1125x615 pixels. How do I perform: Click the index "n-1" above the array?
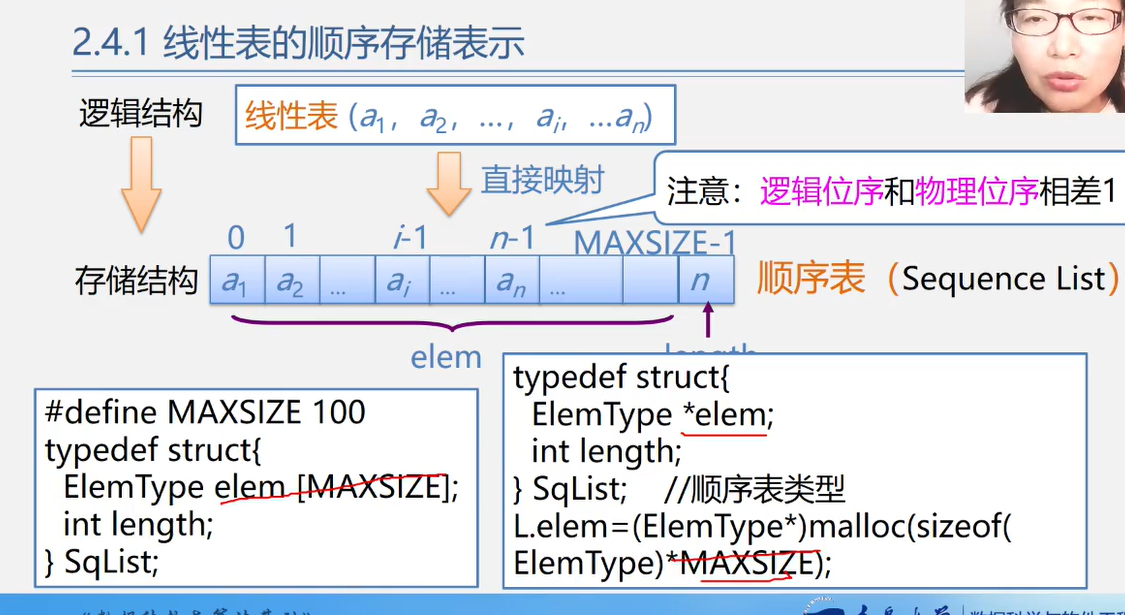coord(512,238)
